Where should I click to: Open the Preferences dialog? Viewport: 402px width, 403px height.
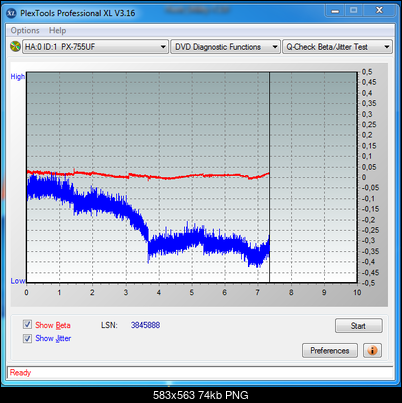pos(330,350)
